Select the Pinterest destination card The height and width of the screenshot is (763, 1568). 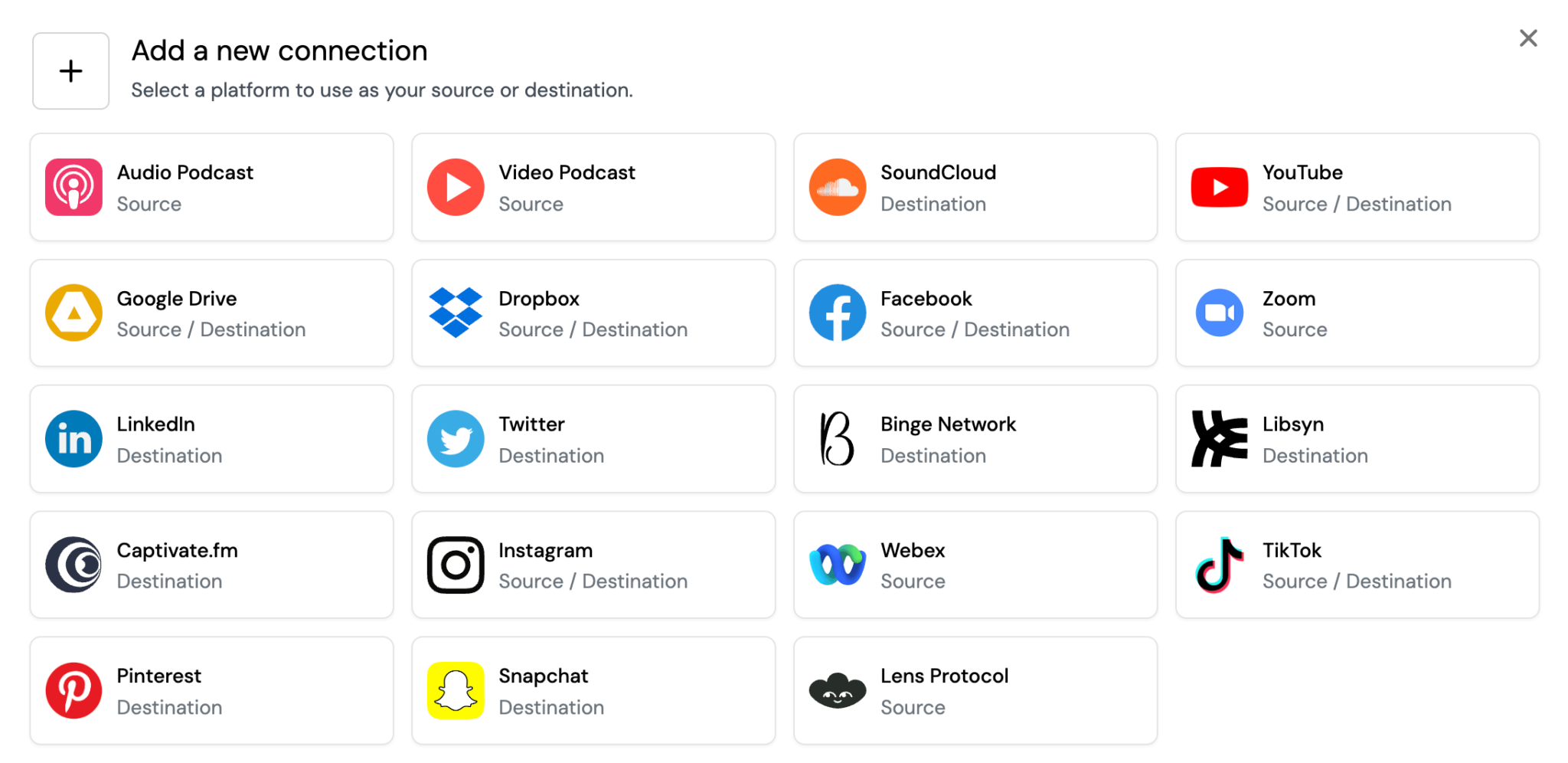(x=211, y=690)
